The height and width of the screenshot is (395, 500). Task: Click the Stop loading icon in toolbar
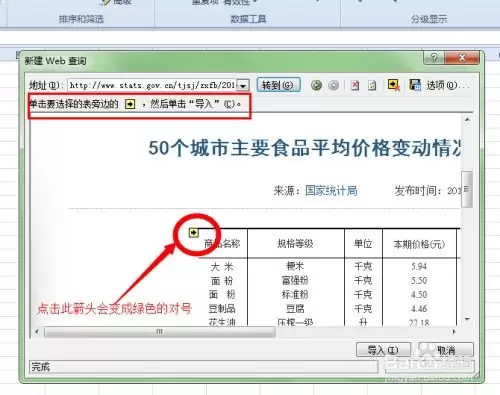tap(355, 85)
